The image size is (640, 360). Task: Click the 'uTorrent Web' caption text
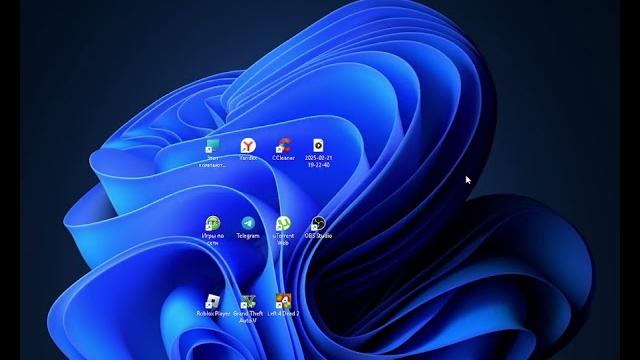[x=283, y=239]
